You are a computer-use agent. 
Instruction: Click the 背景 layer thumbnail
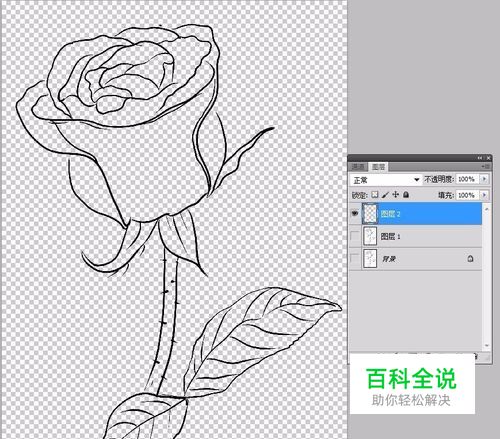(x=370, y=258)
